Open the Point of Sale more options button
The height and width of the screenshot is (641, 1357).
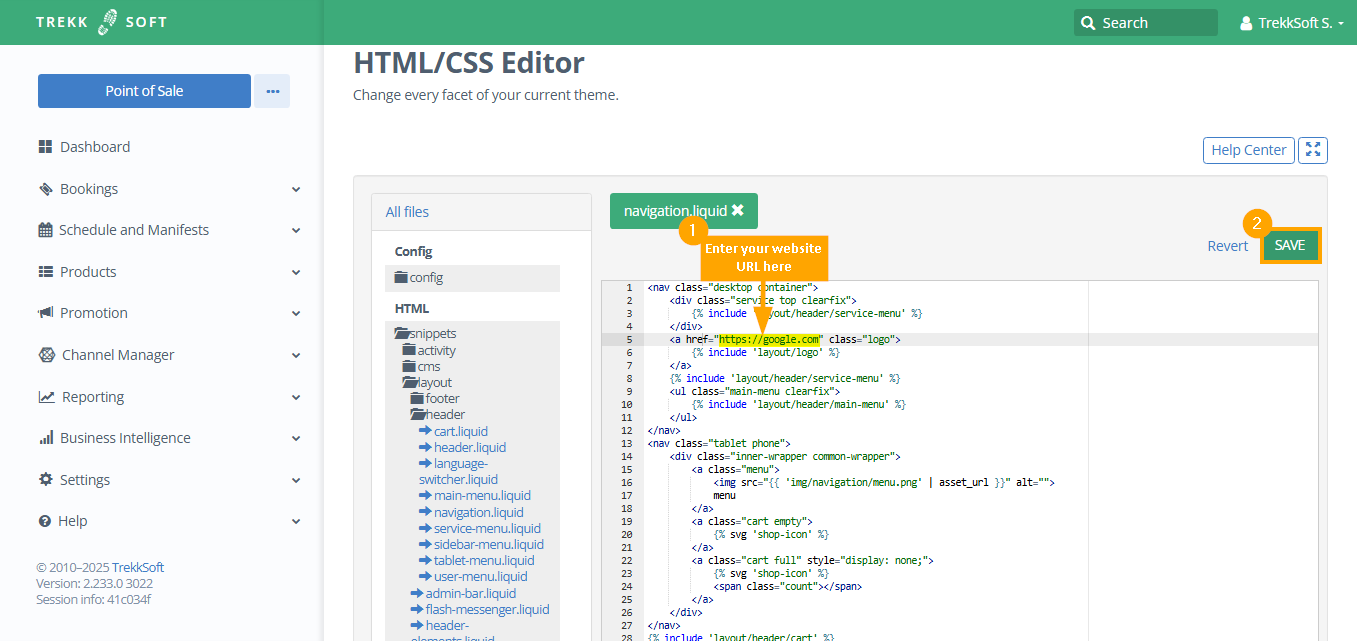pos(272,91)
